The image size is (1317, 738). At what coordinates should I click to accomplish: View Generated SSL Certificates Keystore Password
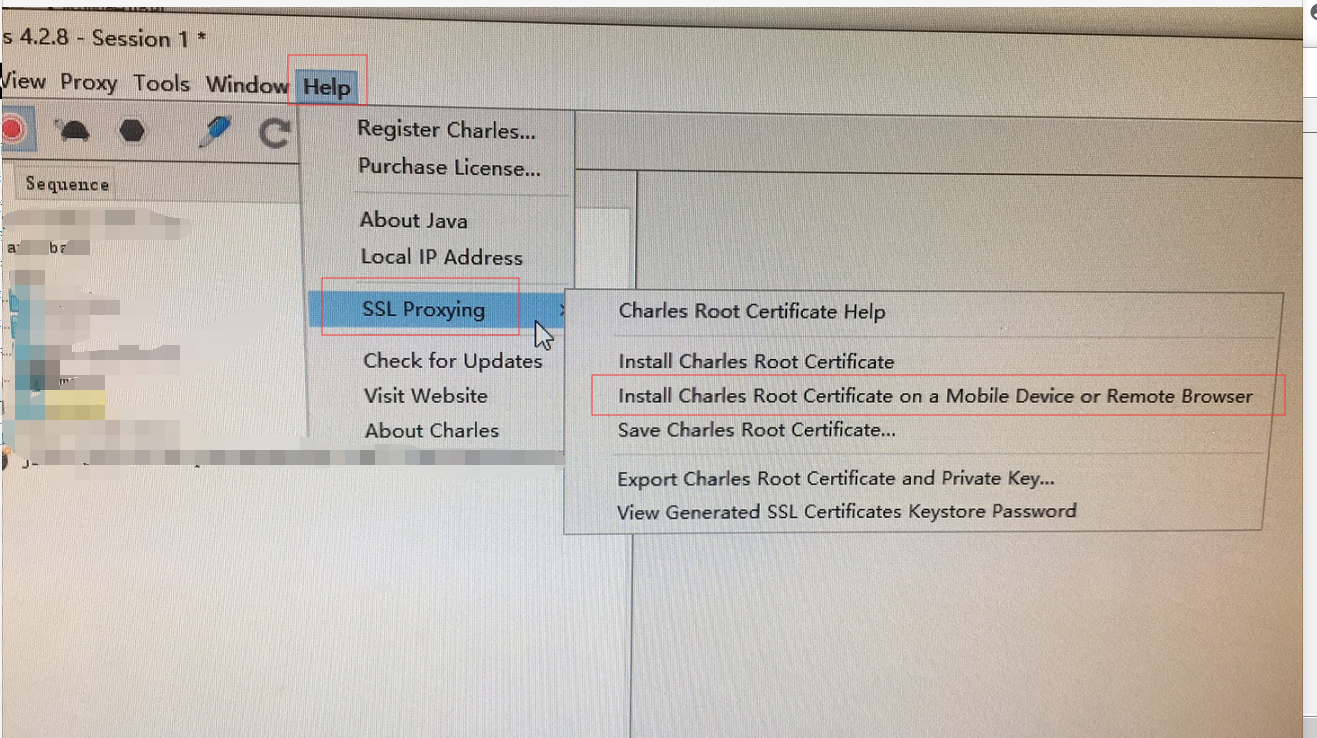847,512
